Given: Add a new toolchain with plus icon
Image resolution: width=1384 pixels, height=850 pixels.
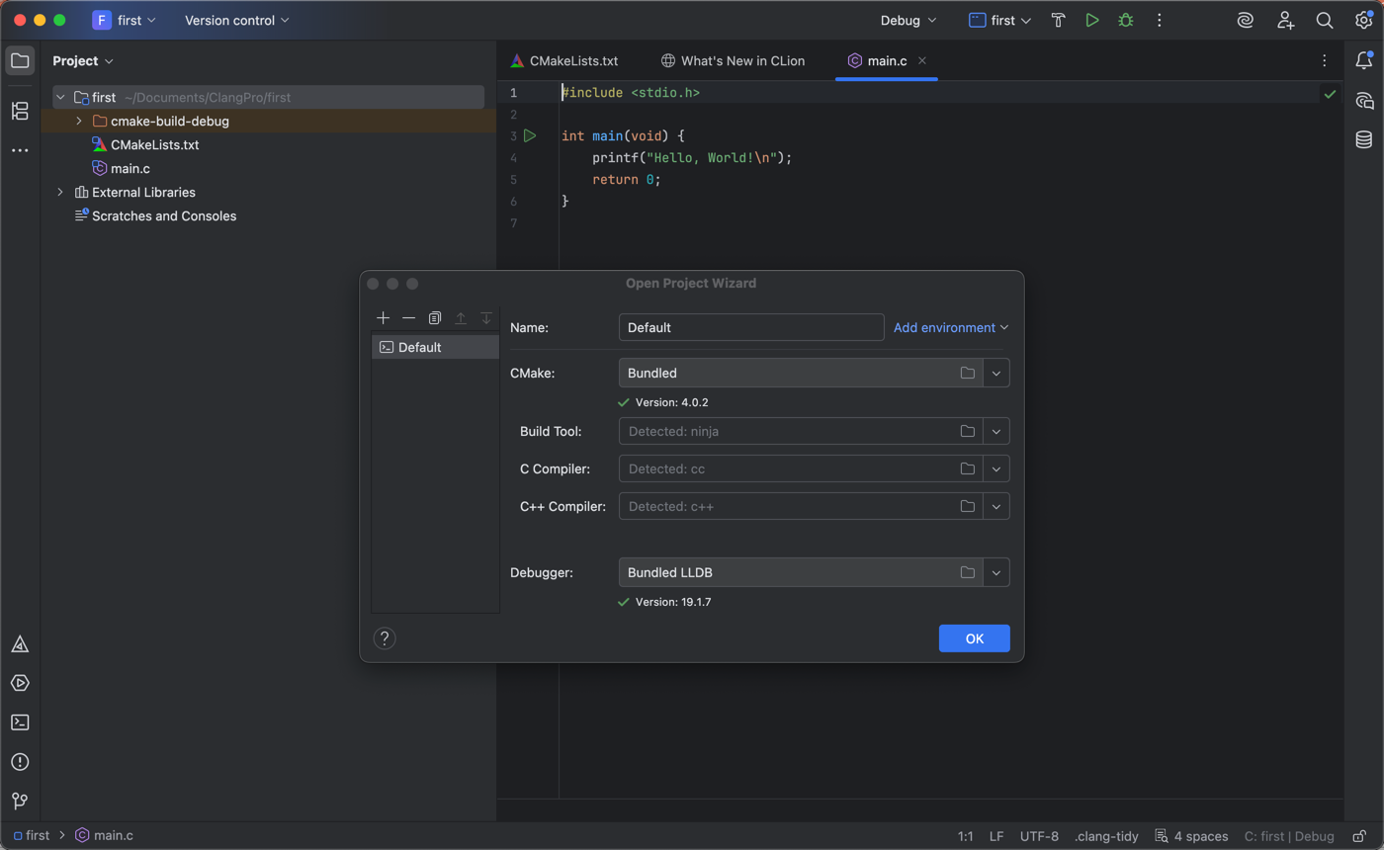Looking at the screenshot, I should (383, 318).
